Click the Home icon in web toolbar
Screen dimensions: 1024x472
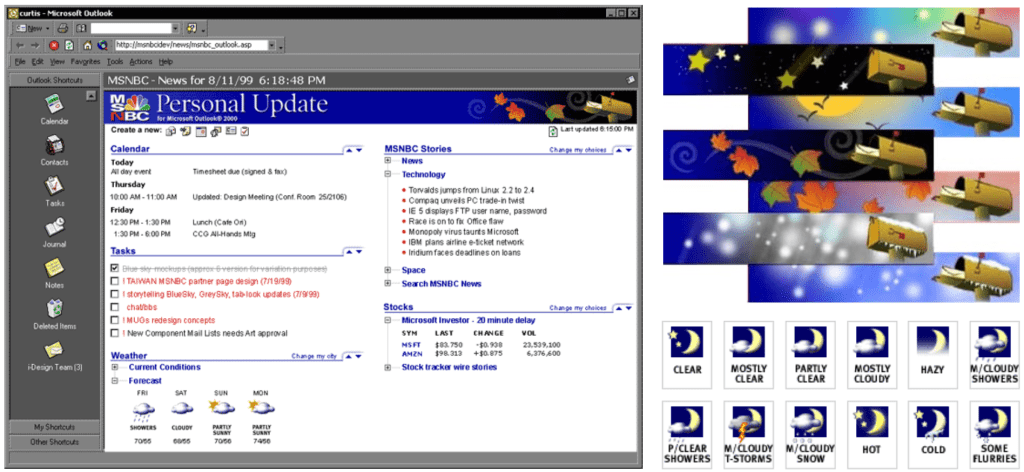[x=87, y=45]
